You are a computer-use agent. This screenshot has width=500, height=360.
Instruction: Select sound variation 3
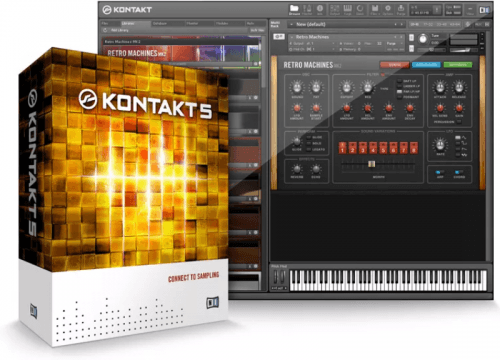click(363, 148)
